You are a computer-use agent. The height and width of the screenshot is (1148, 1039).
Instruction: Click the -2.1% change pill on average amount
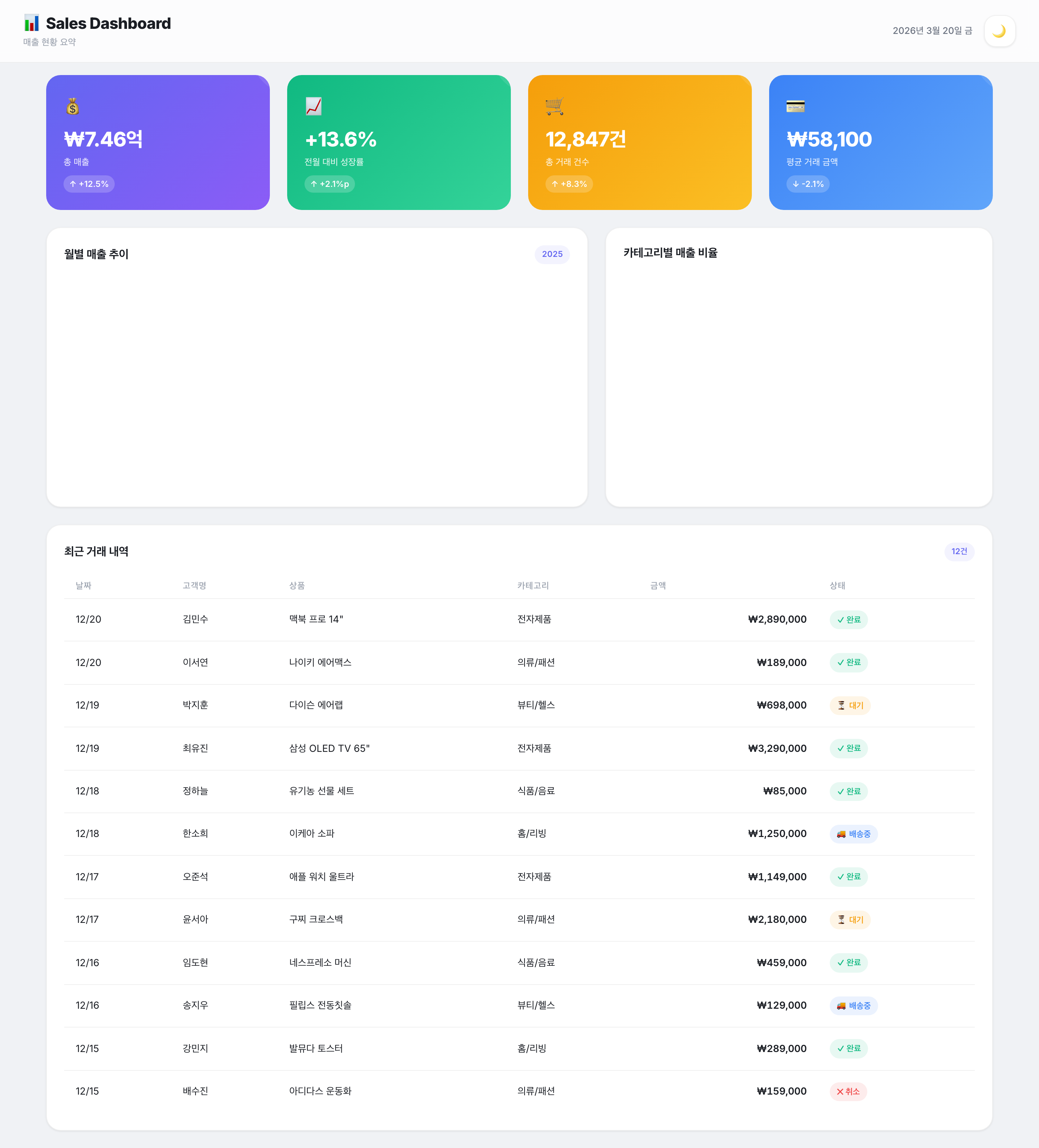[x=807, y=184]
